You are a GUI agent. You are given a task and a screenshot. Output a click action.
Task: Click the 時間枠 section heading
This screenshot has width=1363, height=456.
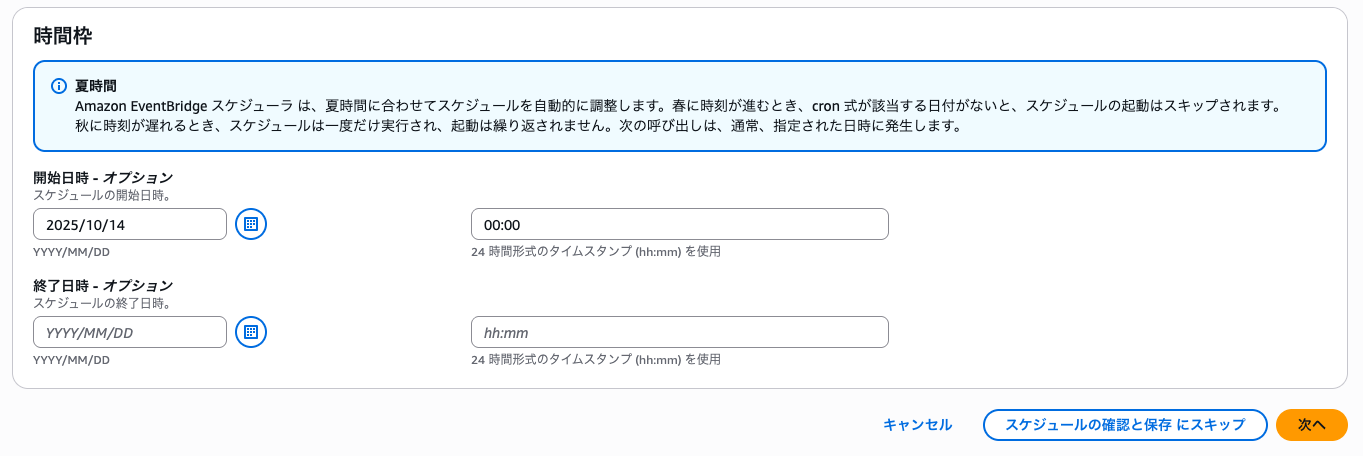[x=64, y=36]
